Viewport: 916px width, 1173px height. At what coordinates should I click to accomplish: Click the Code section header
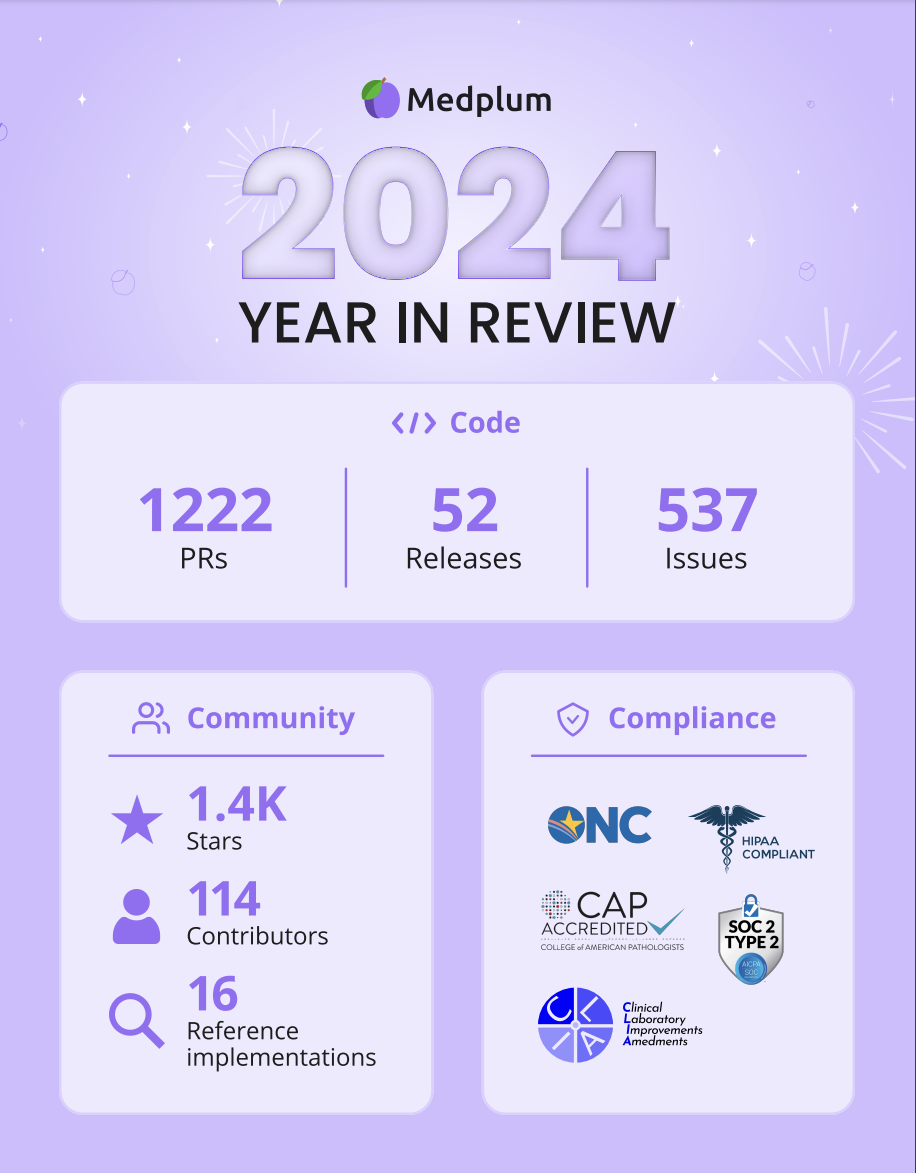pyautogui.click(x=455, y=422)
